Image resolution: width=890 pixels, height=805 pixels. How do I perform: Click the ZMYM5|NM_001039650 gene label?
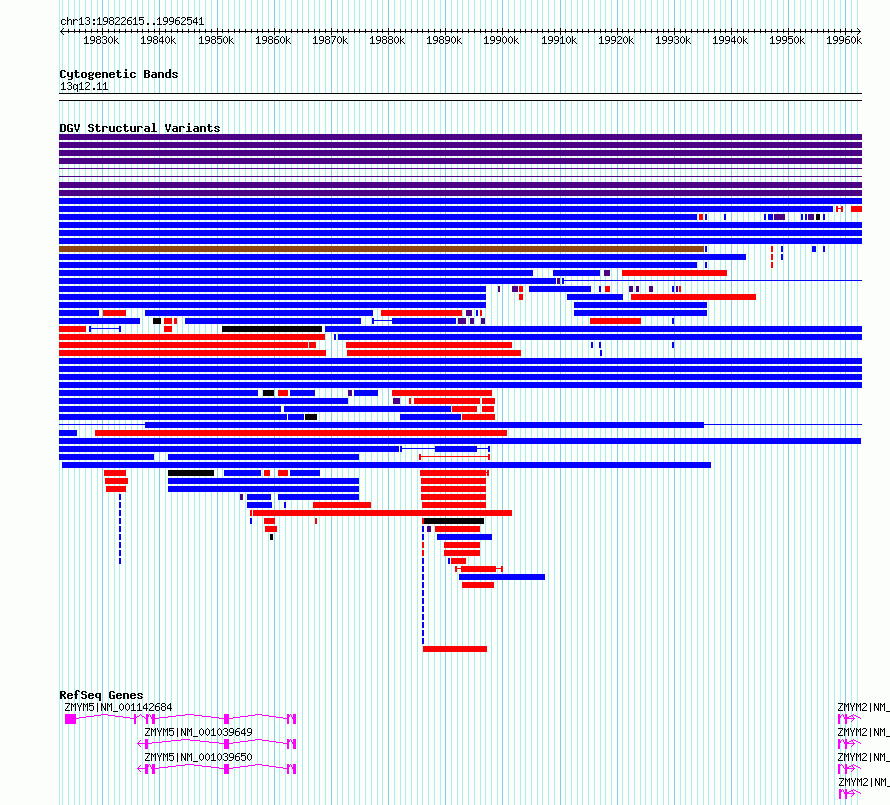pos(198,757)
